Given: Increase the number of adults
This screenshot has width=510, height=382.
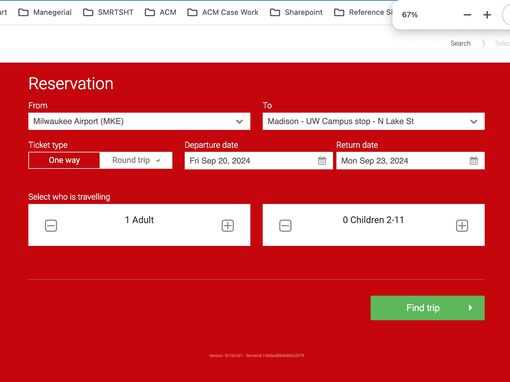Looking at the screenshot, I should click(228, 226).
